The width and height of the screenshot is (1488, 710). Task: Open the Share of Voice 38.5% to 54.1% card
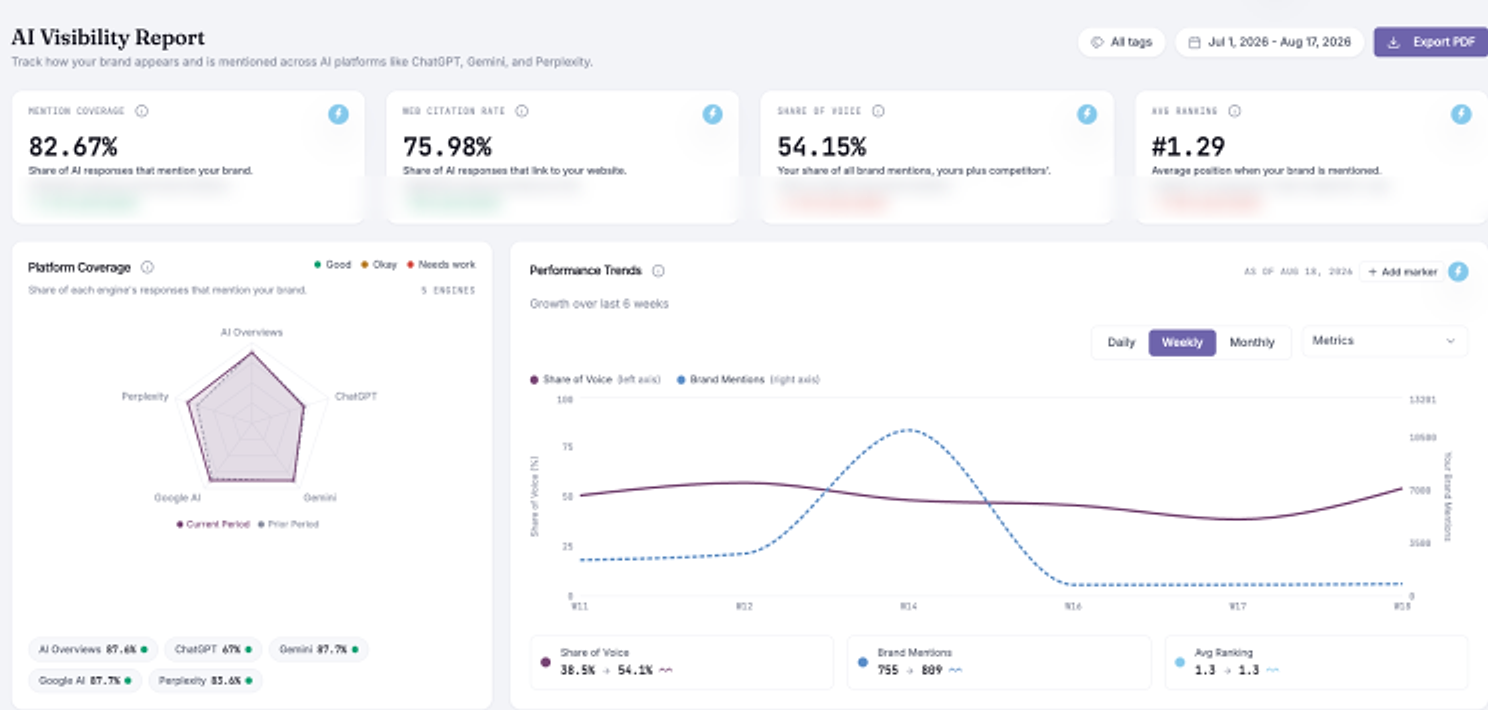pos(681,662)
